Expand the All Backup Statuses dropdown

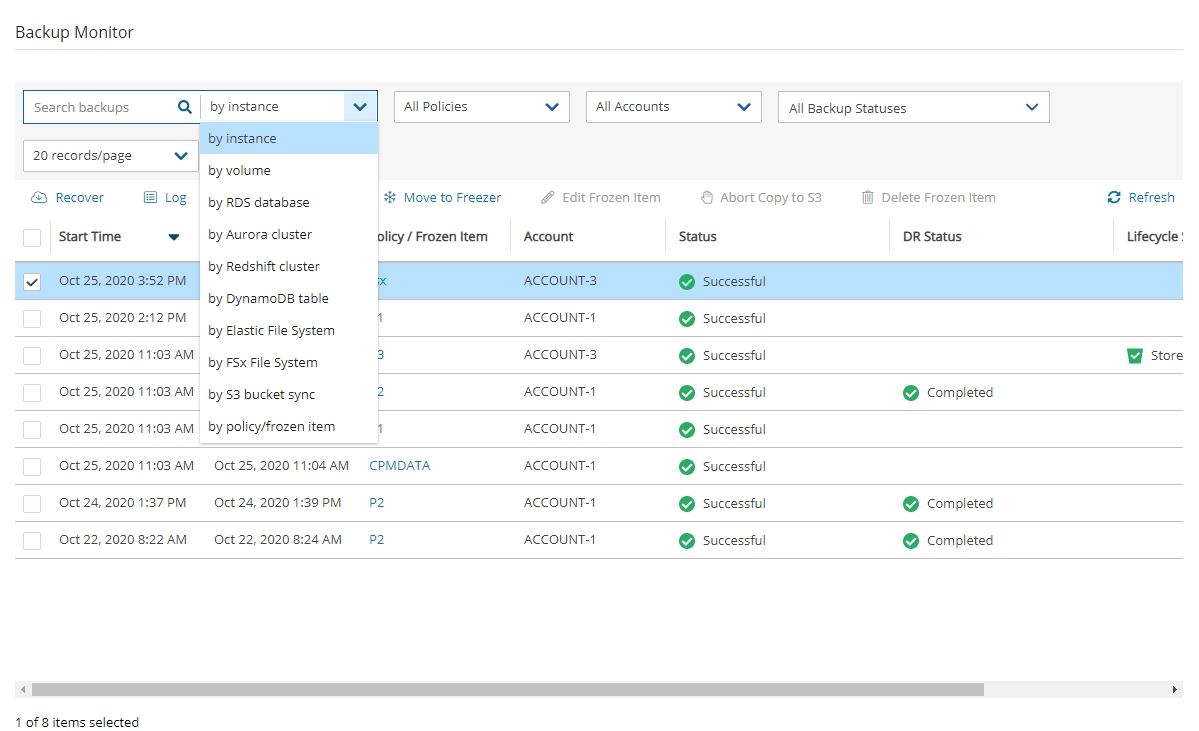[913, 108]
